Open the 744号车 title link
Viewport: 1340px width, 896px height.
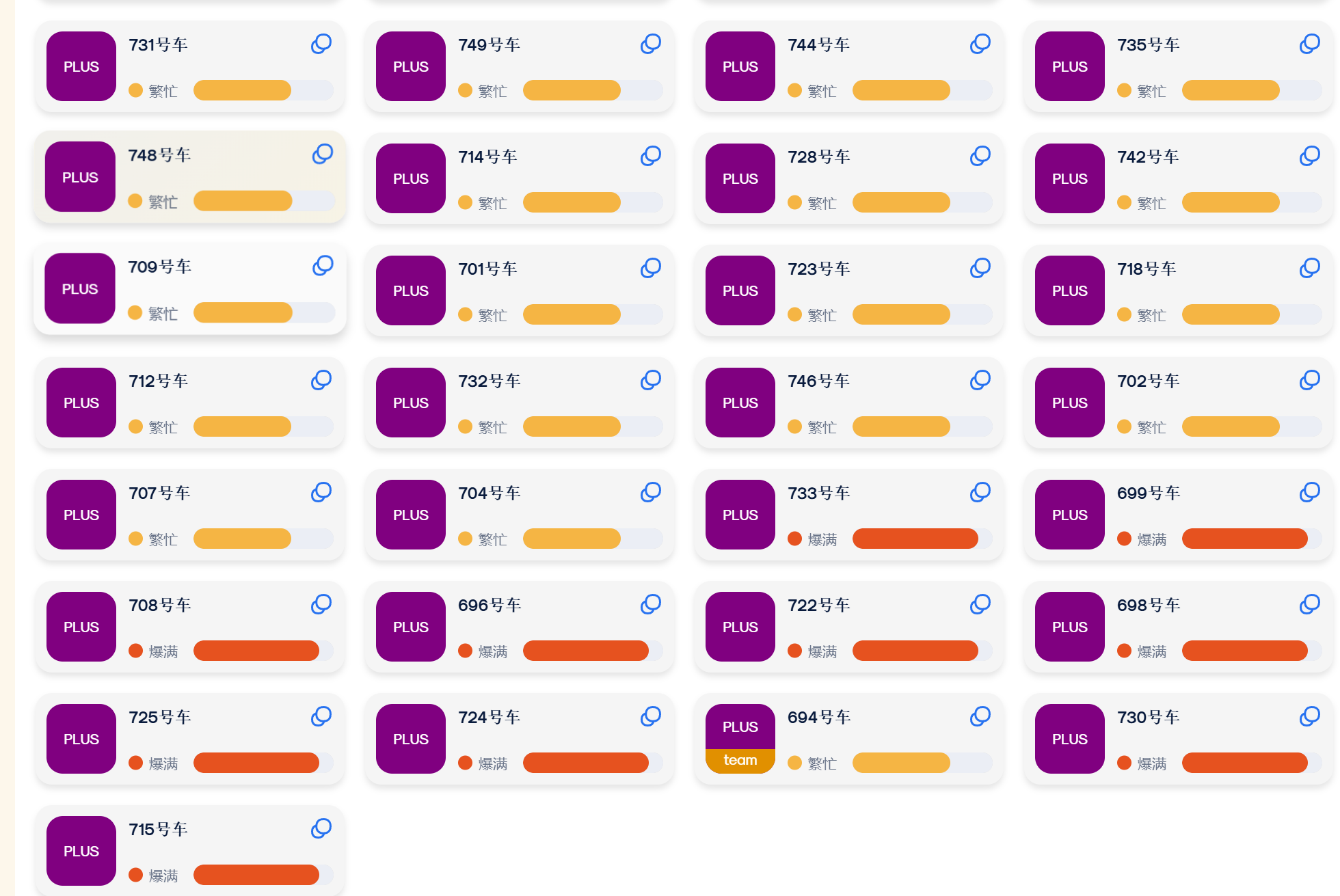818,45
